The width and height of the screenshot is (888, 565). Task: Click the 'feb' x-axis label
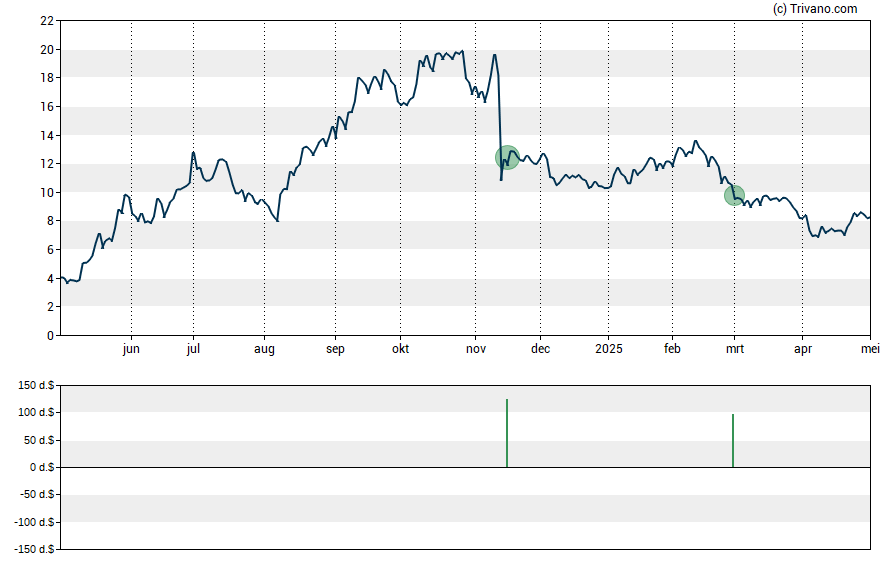point(672,349)
